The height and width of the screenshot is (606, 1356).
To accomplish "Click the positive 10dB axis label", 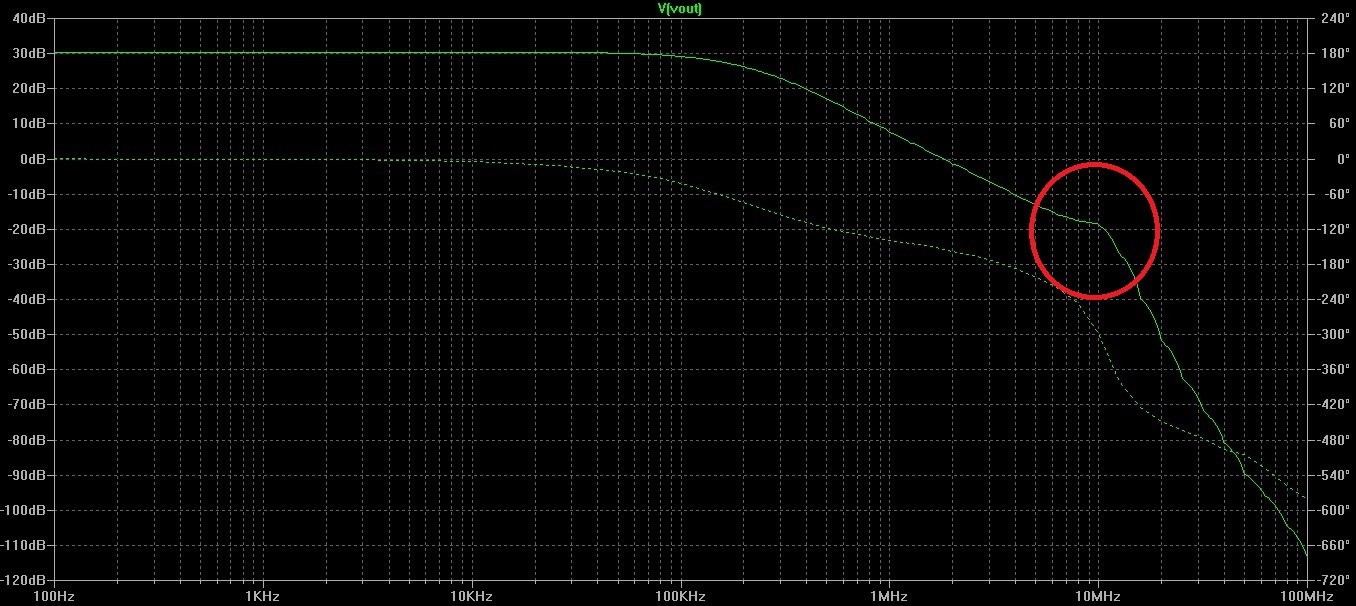I will pyautogui.click(x=30, y=123).
